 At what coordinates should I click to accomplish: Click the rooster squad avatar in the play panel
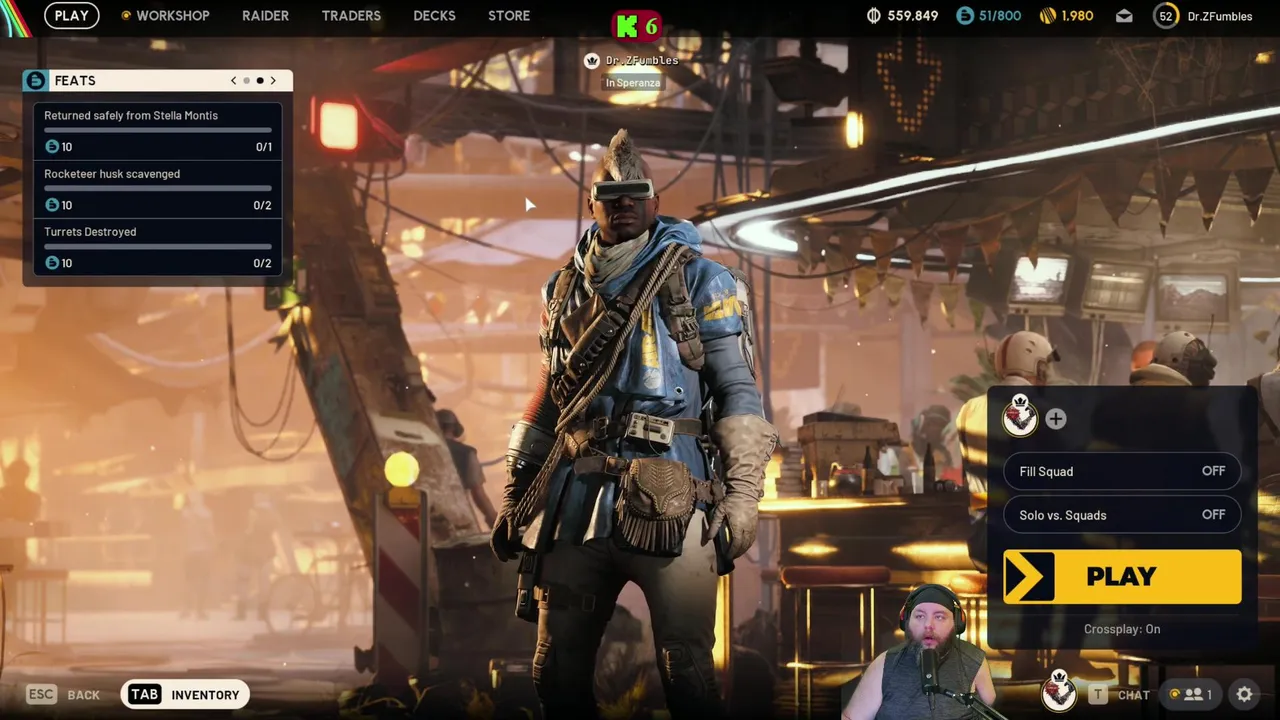[1020, 415]
